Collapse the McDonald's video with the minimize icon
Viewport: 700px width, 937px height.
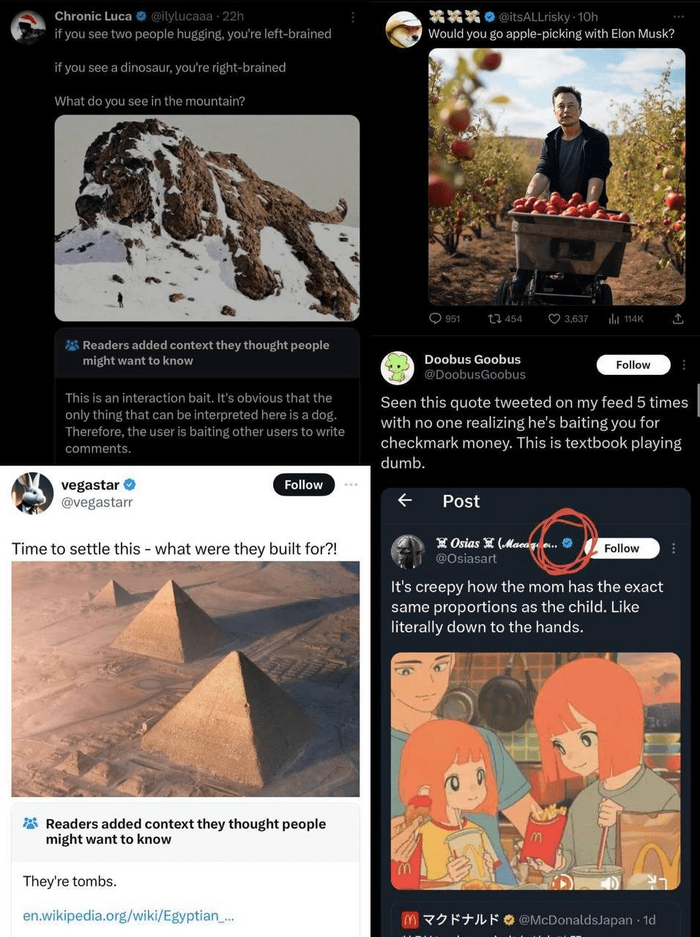[657, 882]
